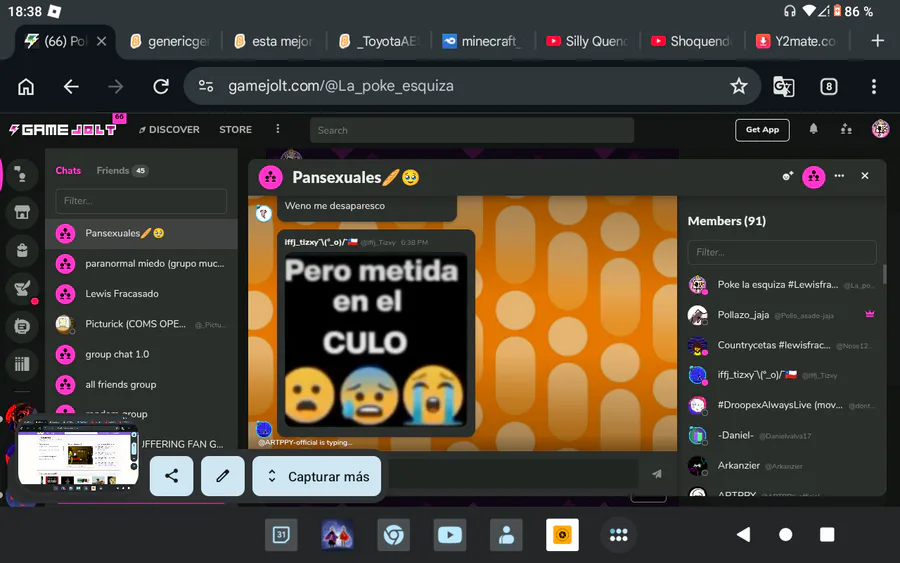The width and height of the screenshot is (900, 563).
Task: Open Picturick (COMS OPE... chat
Action: pyautogui.click(x=141, y=324)
